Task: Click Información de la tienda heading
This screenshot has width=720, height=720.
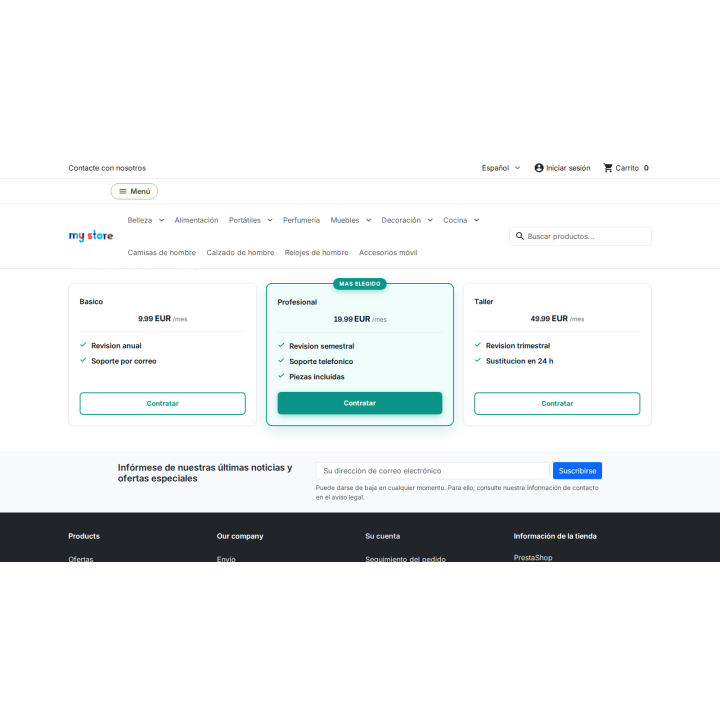Action: 555,536
